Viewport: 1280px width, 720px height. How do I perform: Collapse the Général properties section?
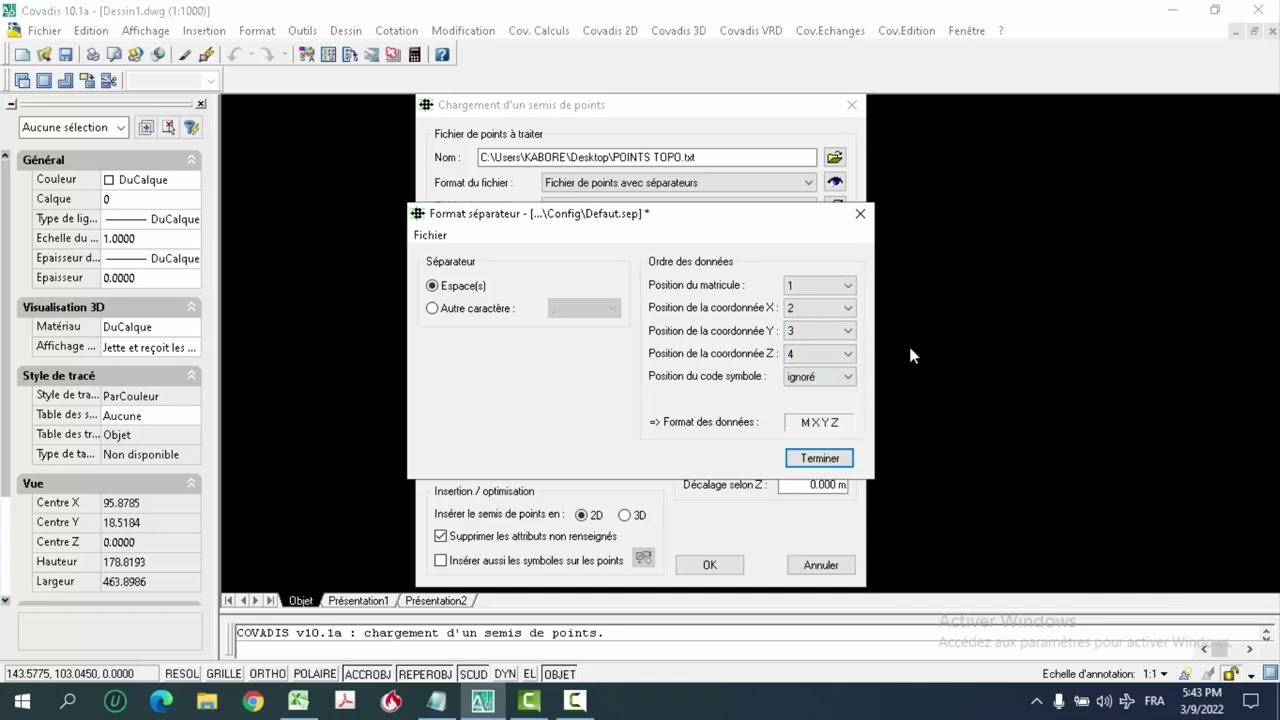click(x=191, y=160)
